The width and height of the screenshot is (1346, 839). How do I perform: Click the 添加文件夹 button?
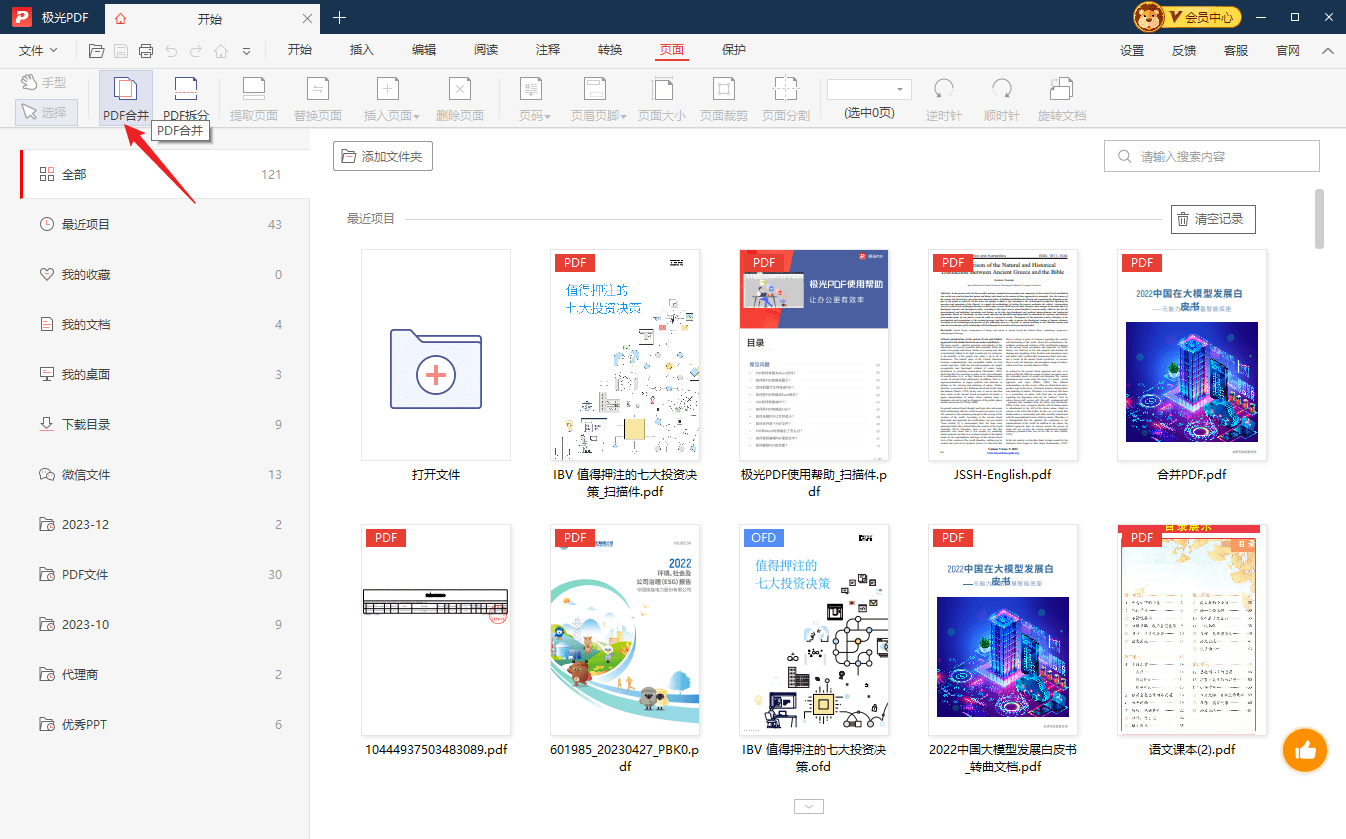[382, 157]
